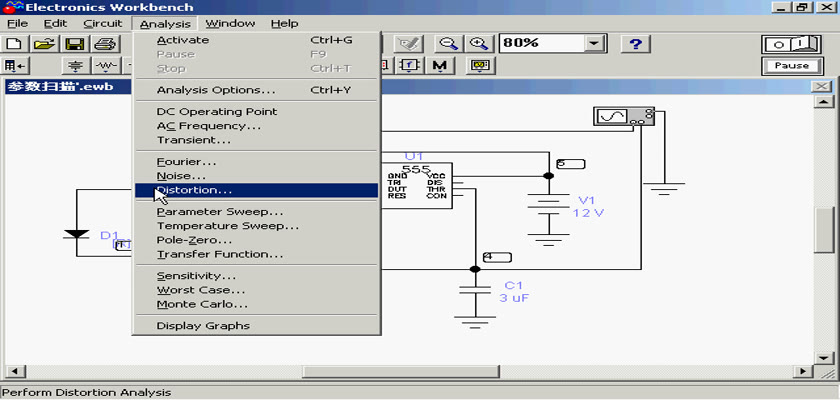This screenshot has height=400, width=840.
Task: Select capacitor C1 symbol
Action: (x=475, y=290)
